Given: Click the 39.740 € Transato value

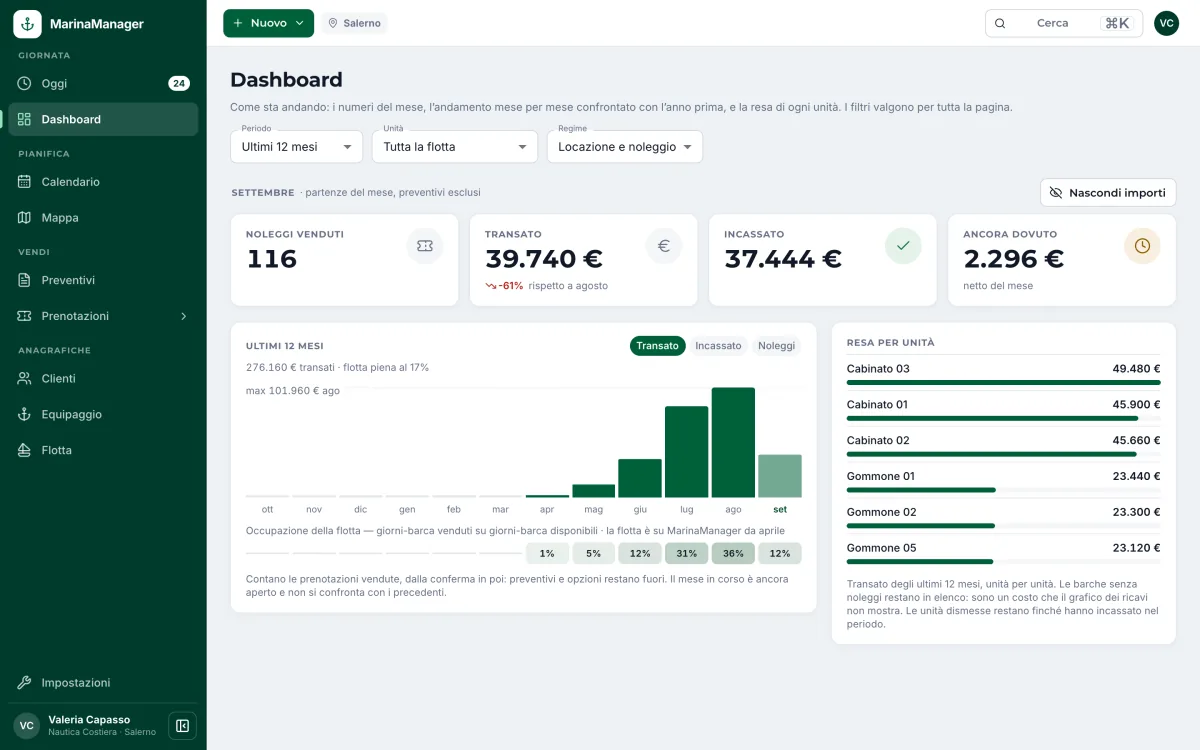Looking at the screenshot, I should click(544, 259).
